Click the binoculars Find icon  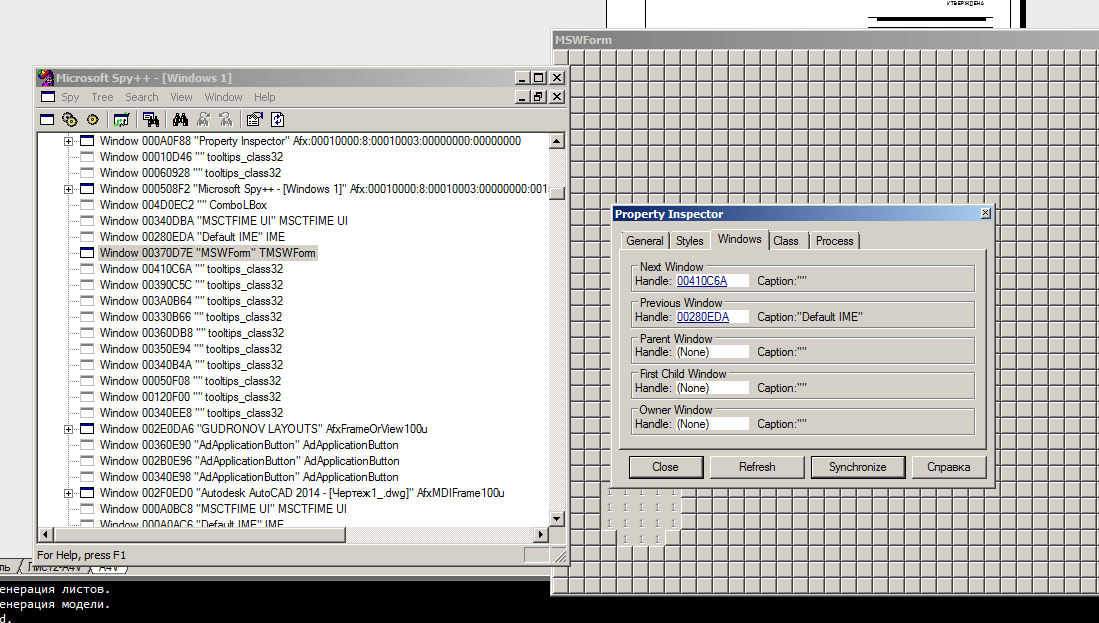(181, 119)
